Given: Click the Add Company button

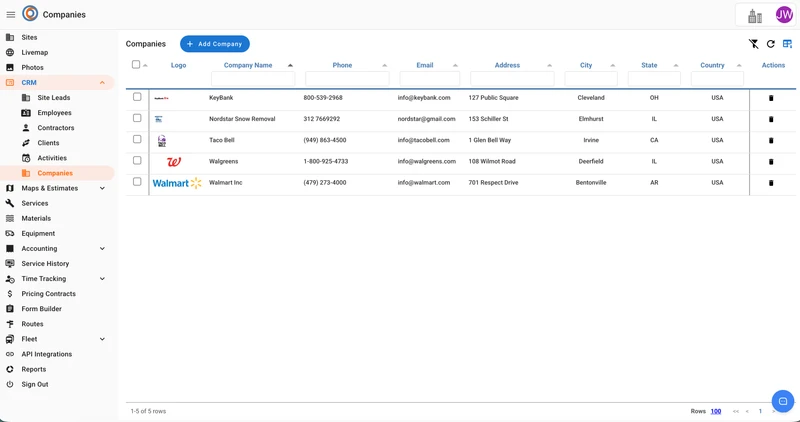Looking at the screenshot, I should point(215,44).
